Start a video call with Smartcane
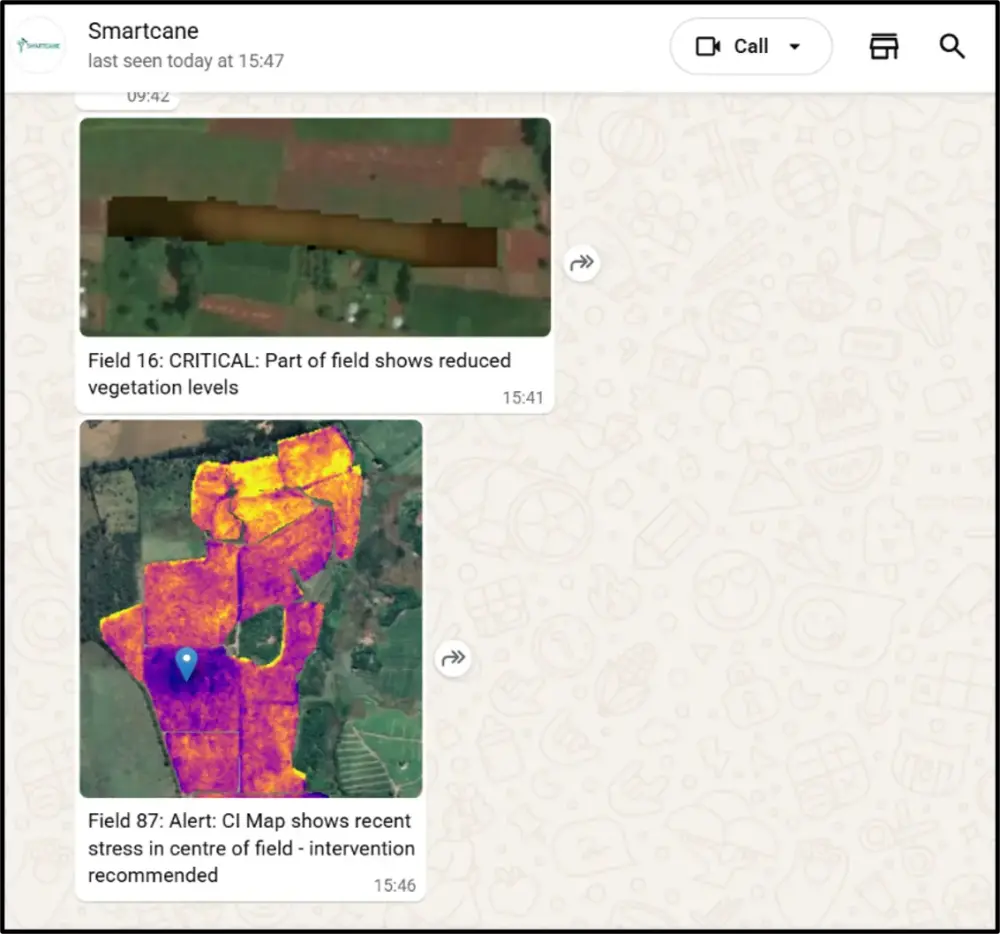Viewport: 1000px width, 934px height. click(732, 47)
